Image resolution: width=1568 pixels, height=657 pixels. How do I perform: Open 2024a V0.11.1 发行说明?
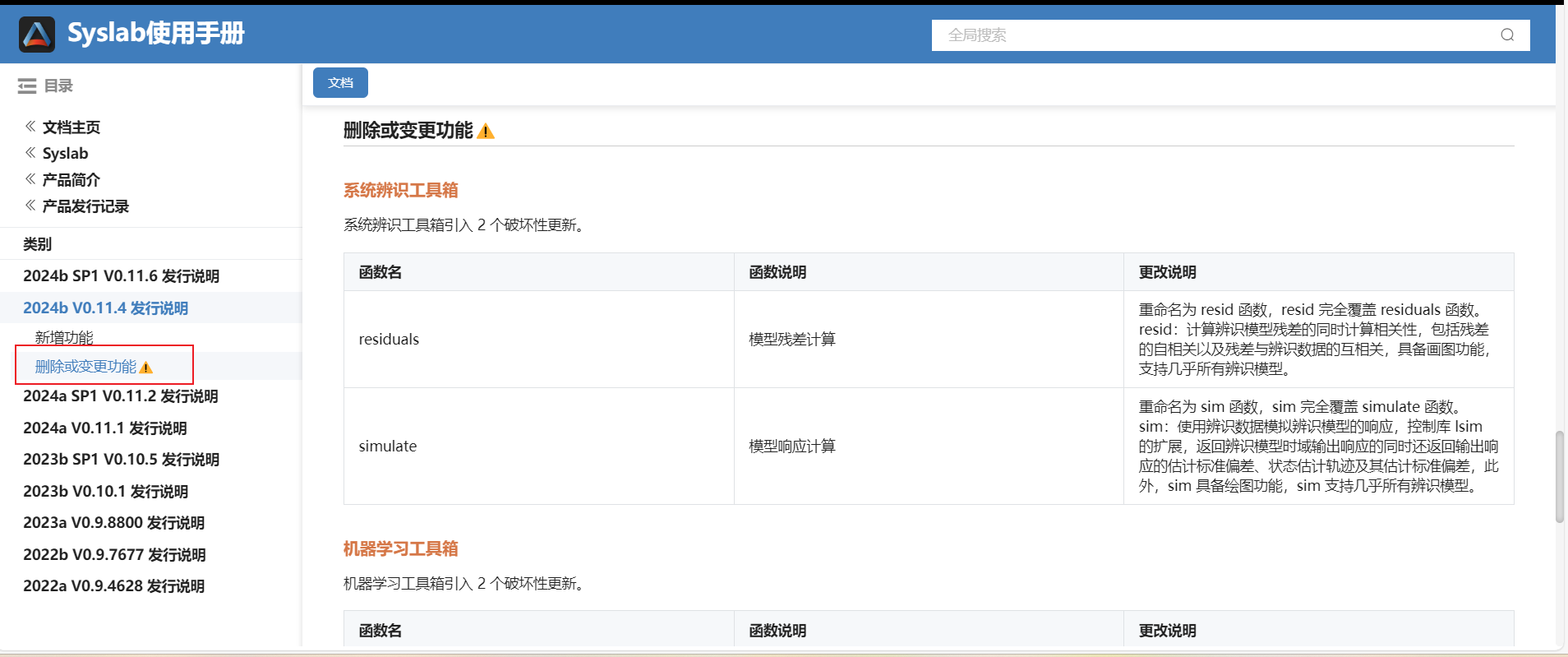(105, 428)
